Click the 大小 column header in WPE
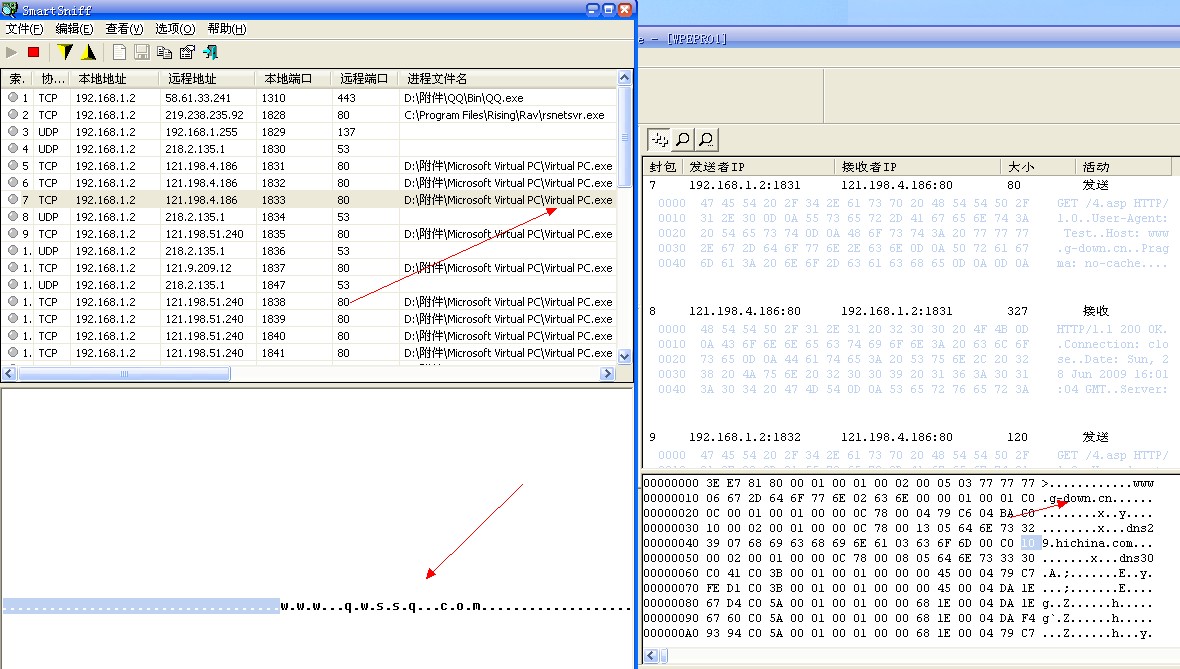The width and height of the screenshot is (1180, 669). [1038, 166]
